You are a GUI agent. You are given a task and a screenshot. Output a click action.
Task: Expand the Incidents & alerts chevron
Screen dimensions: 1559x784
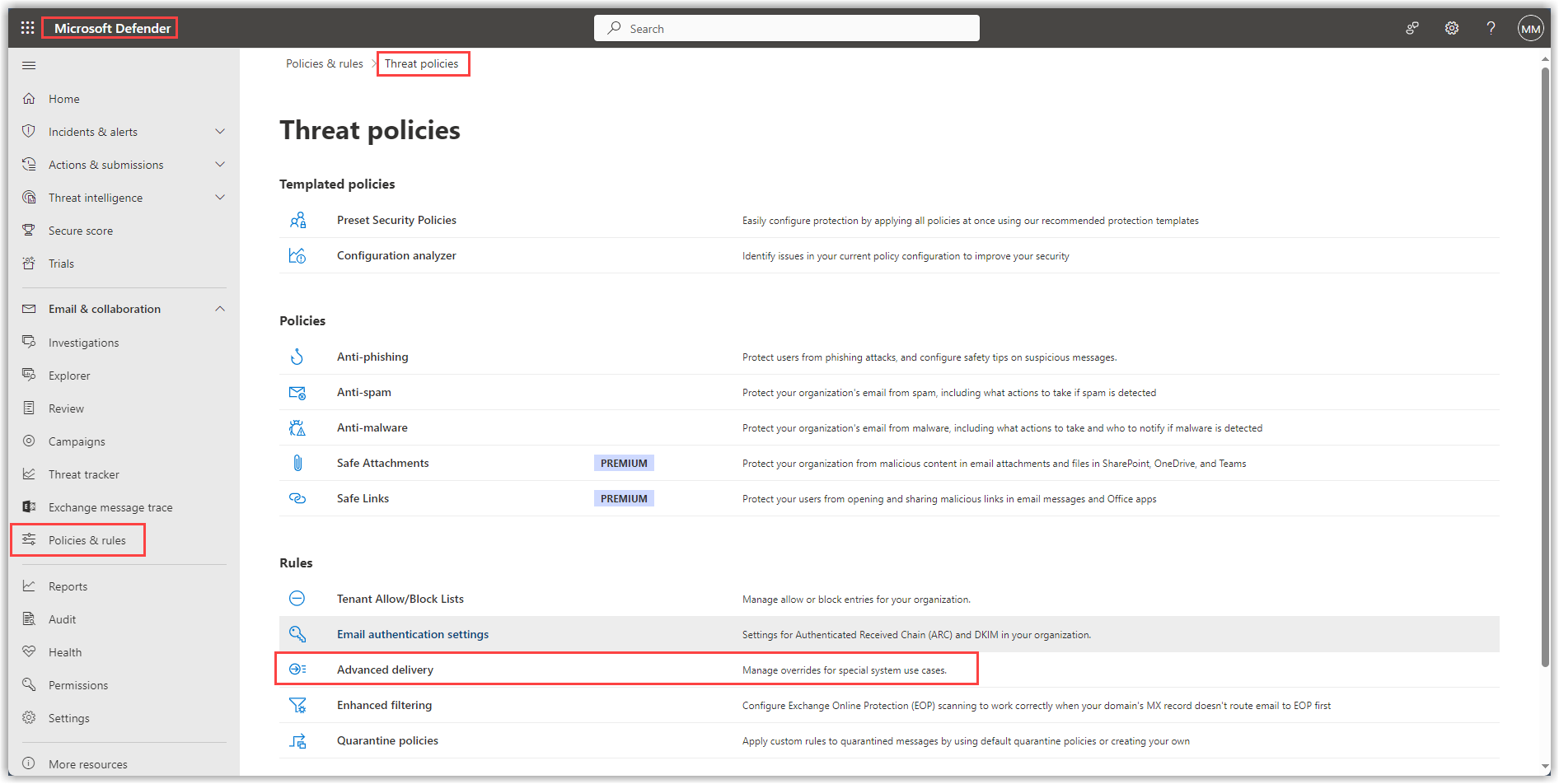220,132
